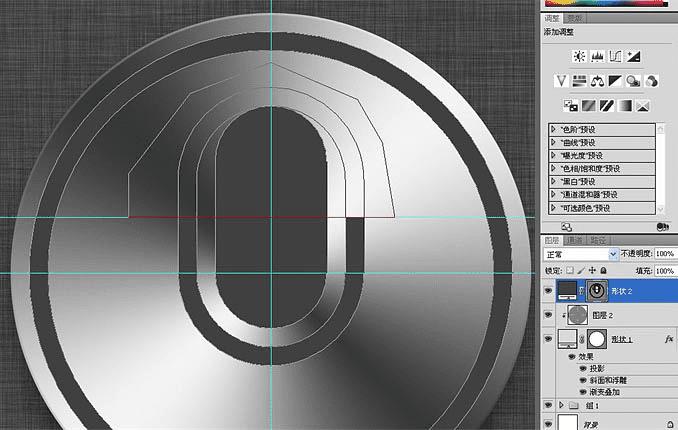Screen dimensions: 678x430
Task: Add a Color Balance adjustment
Action: [597, 81]
